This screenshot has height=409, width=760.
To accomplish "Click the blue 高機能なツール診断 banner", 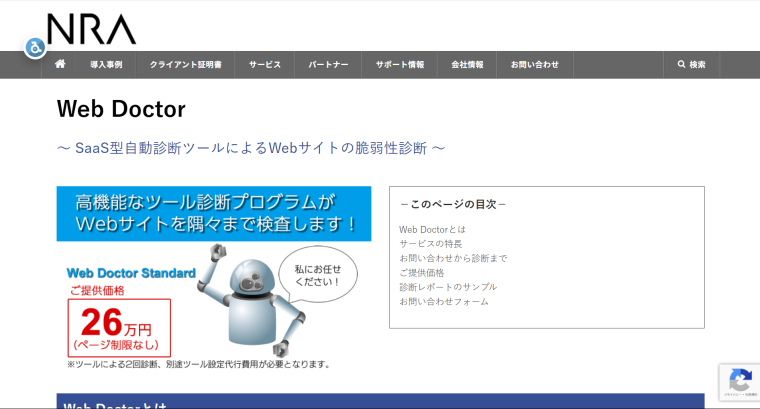I will tap(214, 214).
